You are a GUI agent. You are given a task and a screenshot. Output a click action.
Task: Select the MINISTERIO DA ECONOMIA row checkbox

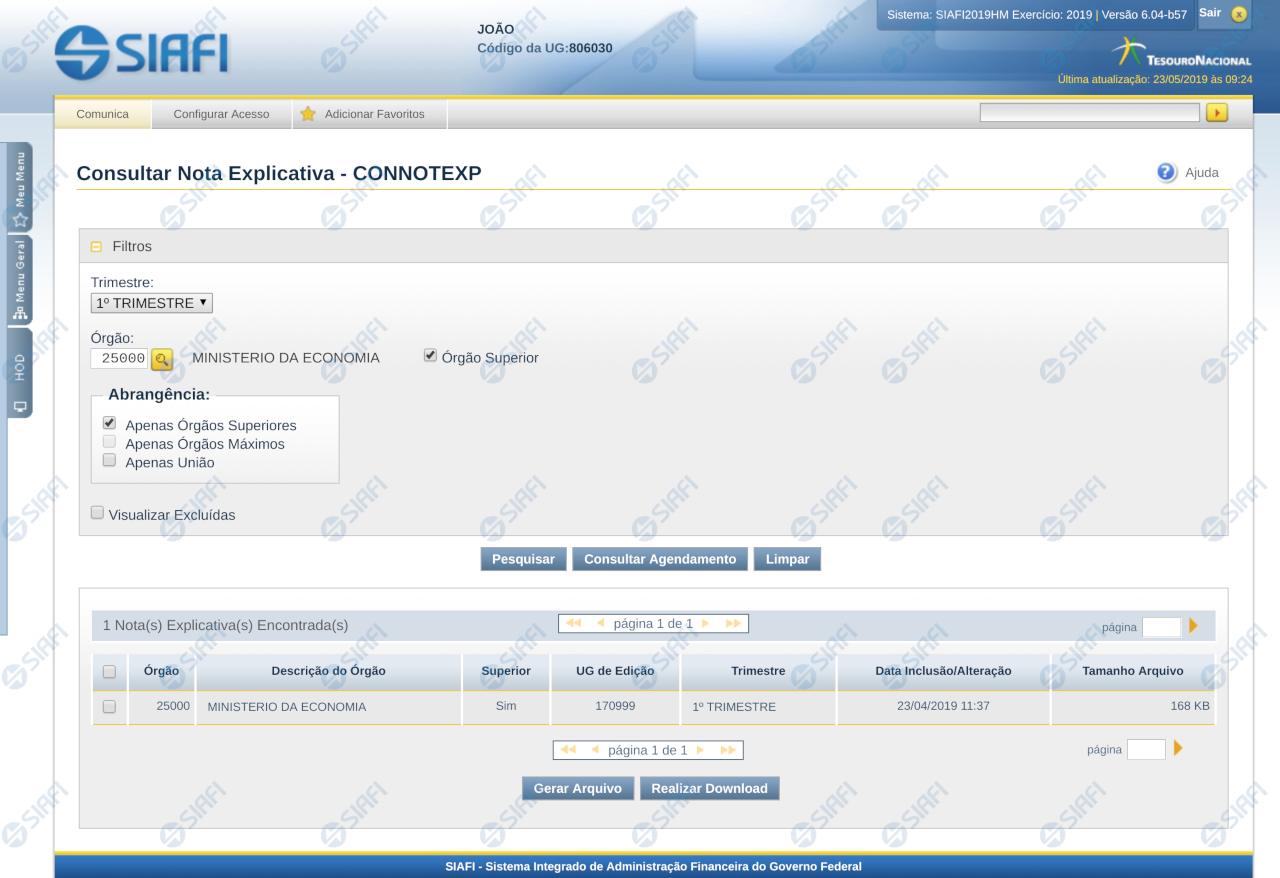109,707
